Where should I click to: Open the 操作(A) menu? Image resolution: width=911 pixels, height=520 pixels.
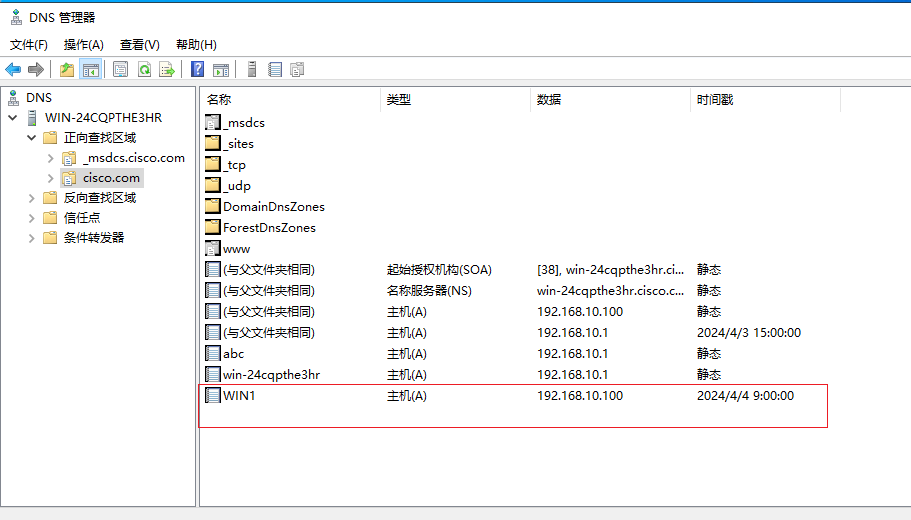84,45
